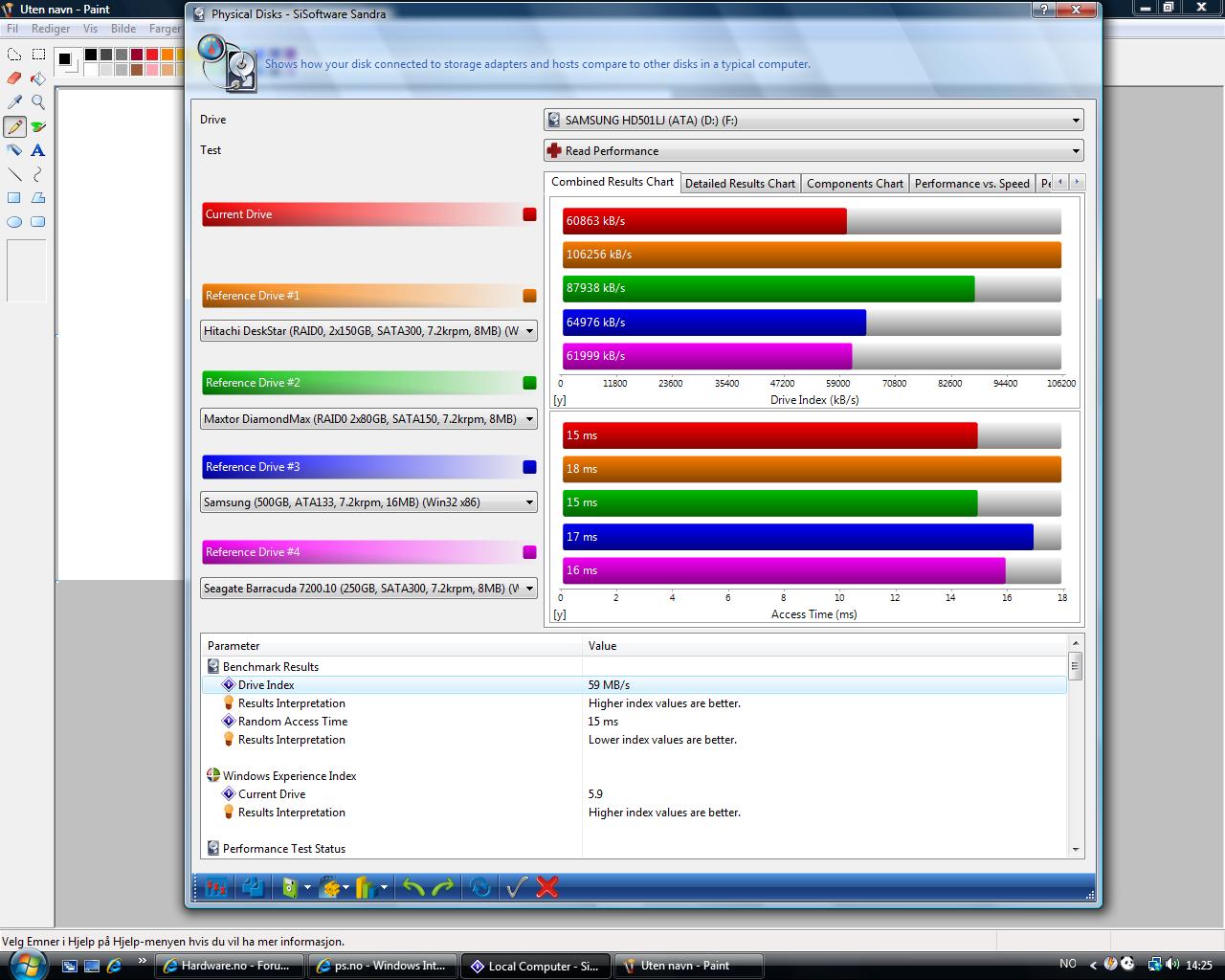Click the yellow gear engine icon
The height and width of the screenshot is (980, 1225).
tap(330, 887)
